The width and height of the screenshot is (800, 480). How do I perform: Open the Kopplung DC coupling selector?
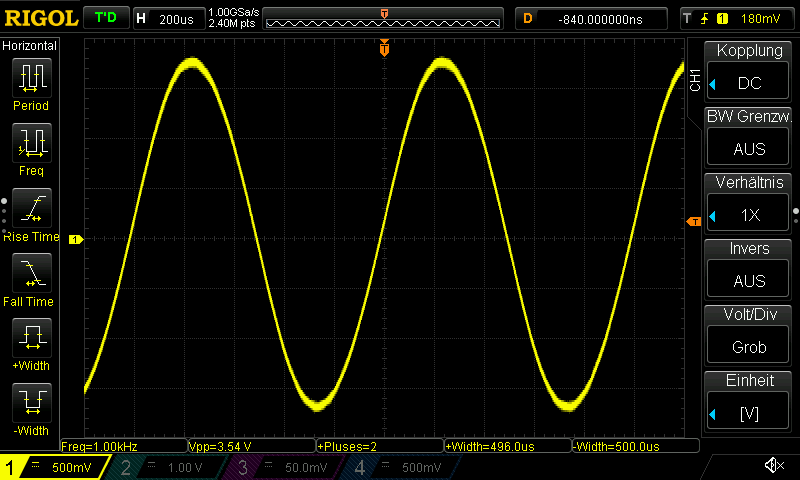(x=749, y=73)
